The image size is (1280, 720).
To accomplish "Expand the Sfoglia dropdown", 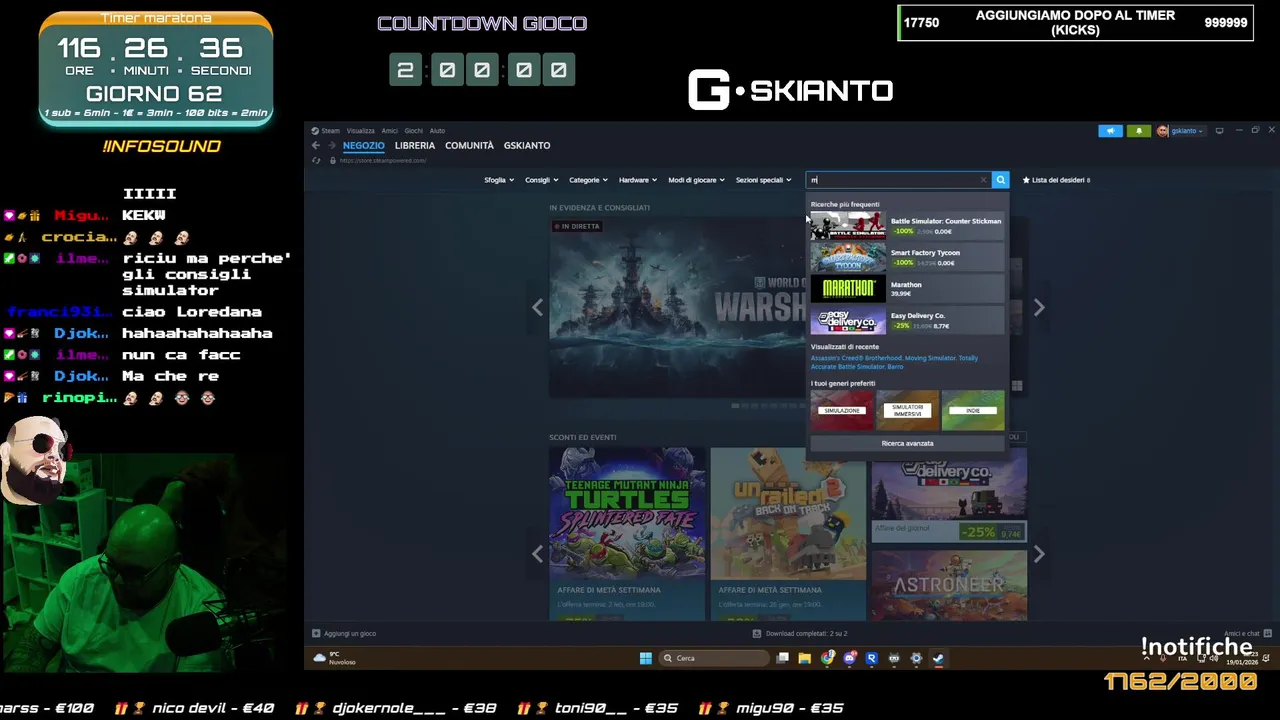I will tap(499, 180).
